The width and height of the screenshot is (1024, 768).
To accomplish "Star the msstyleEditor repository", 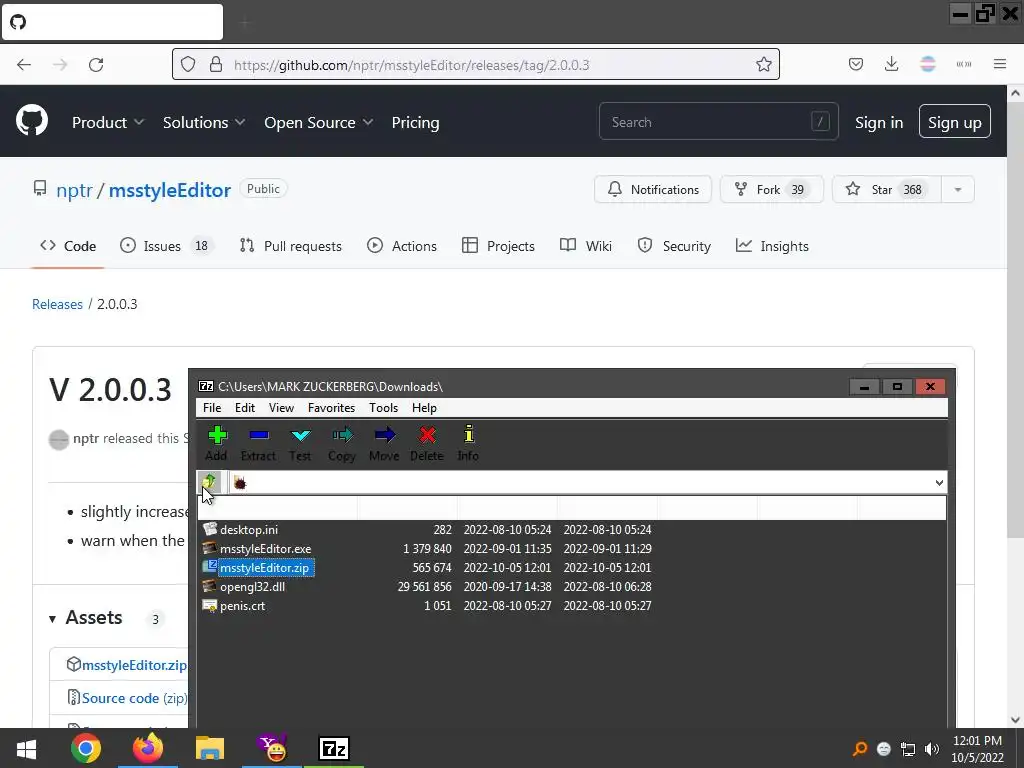I will pos(886,189).
